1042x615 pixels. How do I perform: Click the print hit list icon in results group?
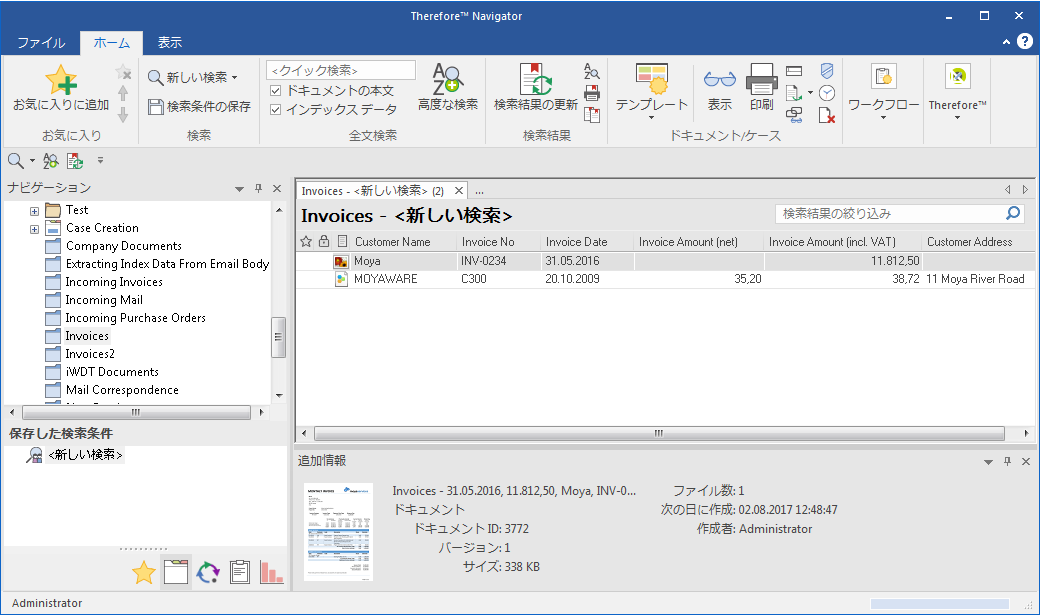pos(591,93)
